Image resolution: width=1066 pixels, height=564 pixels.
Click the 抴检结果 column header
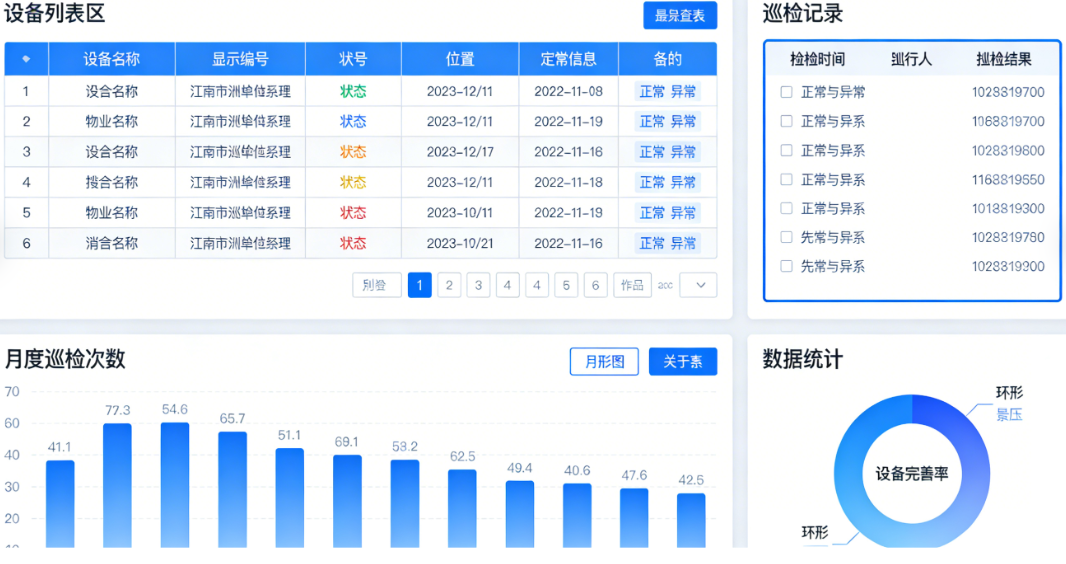[x=1003, y=59]
